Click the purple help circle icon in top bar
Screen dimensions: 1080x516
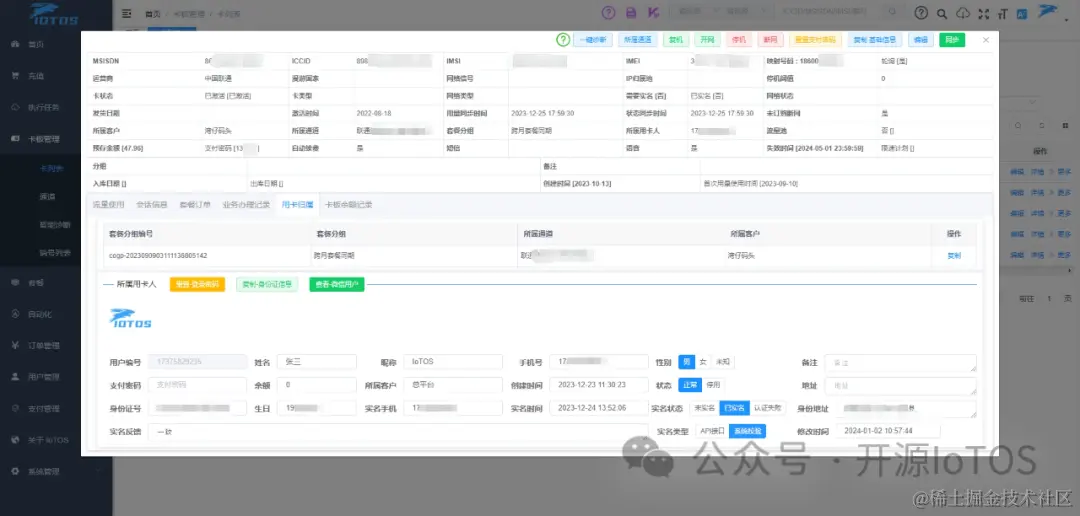(x=608, y=12)
